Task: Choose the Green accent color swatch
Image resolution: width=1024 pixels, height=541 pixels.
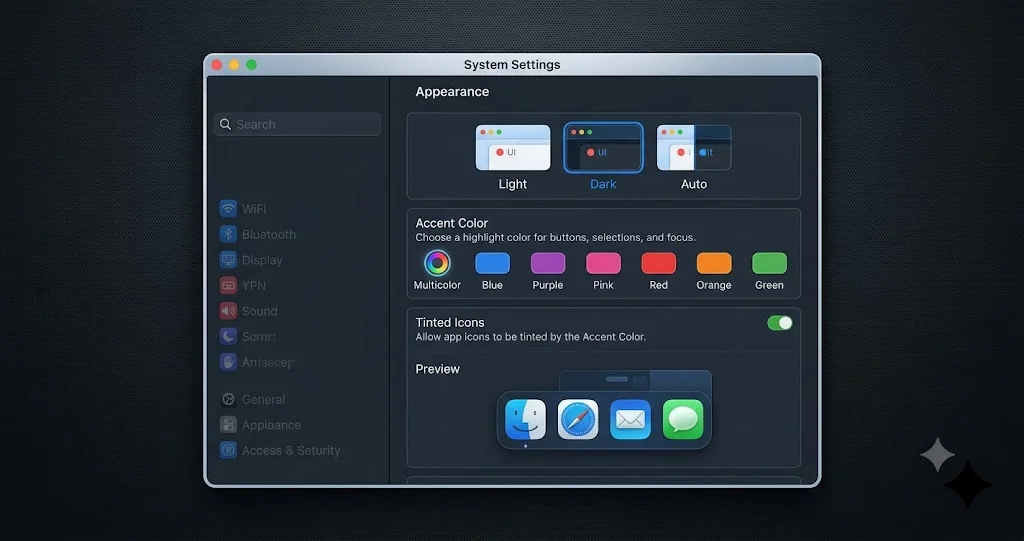Action: coord(769,263)
